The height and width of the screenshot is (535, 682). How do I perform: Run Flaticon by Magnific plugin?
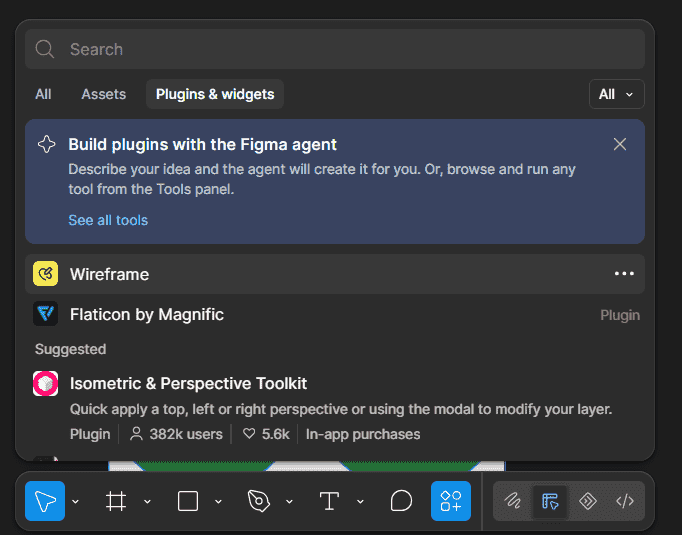[x=335, y=314]
